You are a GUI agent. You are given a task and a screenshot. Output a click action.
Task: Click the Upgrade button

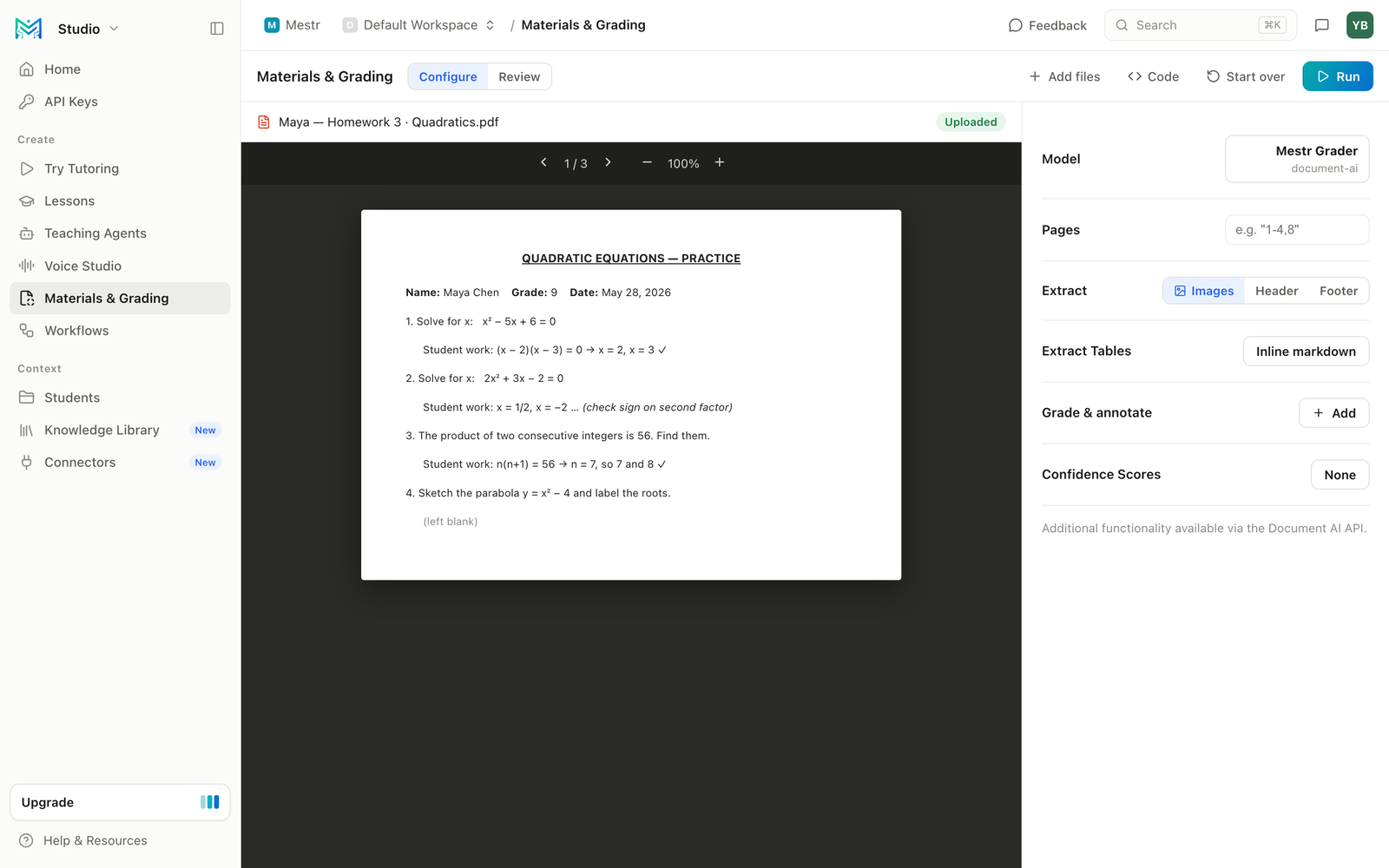(120, 802)
